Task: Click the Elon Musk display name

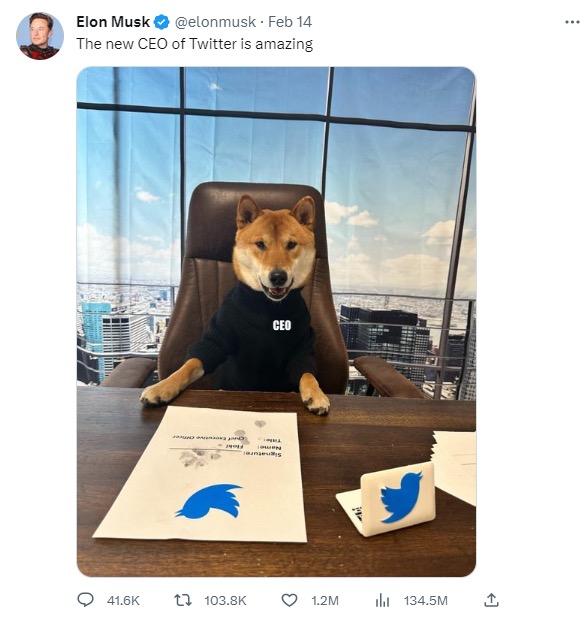Action: [113, 22]
